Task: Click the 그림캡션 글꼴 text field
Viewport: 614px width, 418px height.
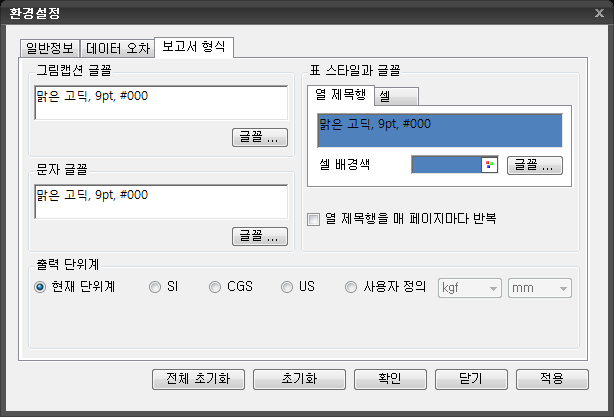Action: tap(160, 103)
